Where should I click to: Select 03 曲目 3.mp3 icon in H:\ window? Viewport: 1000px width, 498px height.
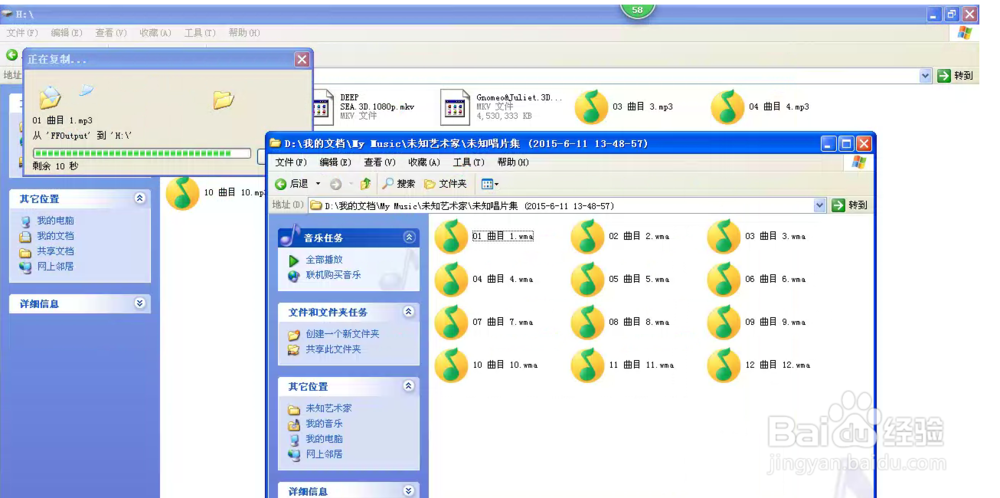point(591,106)
